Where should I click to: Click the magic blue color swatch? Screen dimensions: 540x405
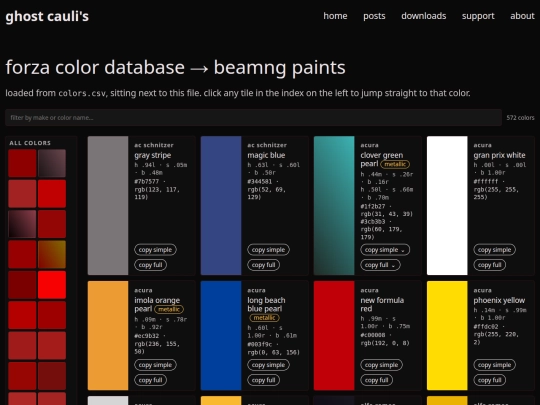(x=221, y=206)
